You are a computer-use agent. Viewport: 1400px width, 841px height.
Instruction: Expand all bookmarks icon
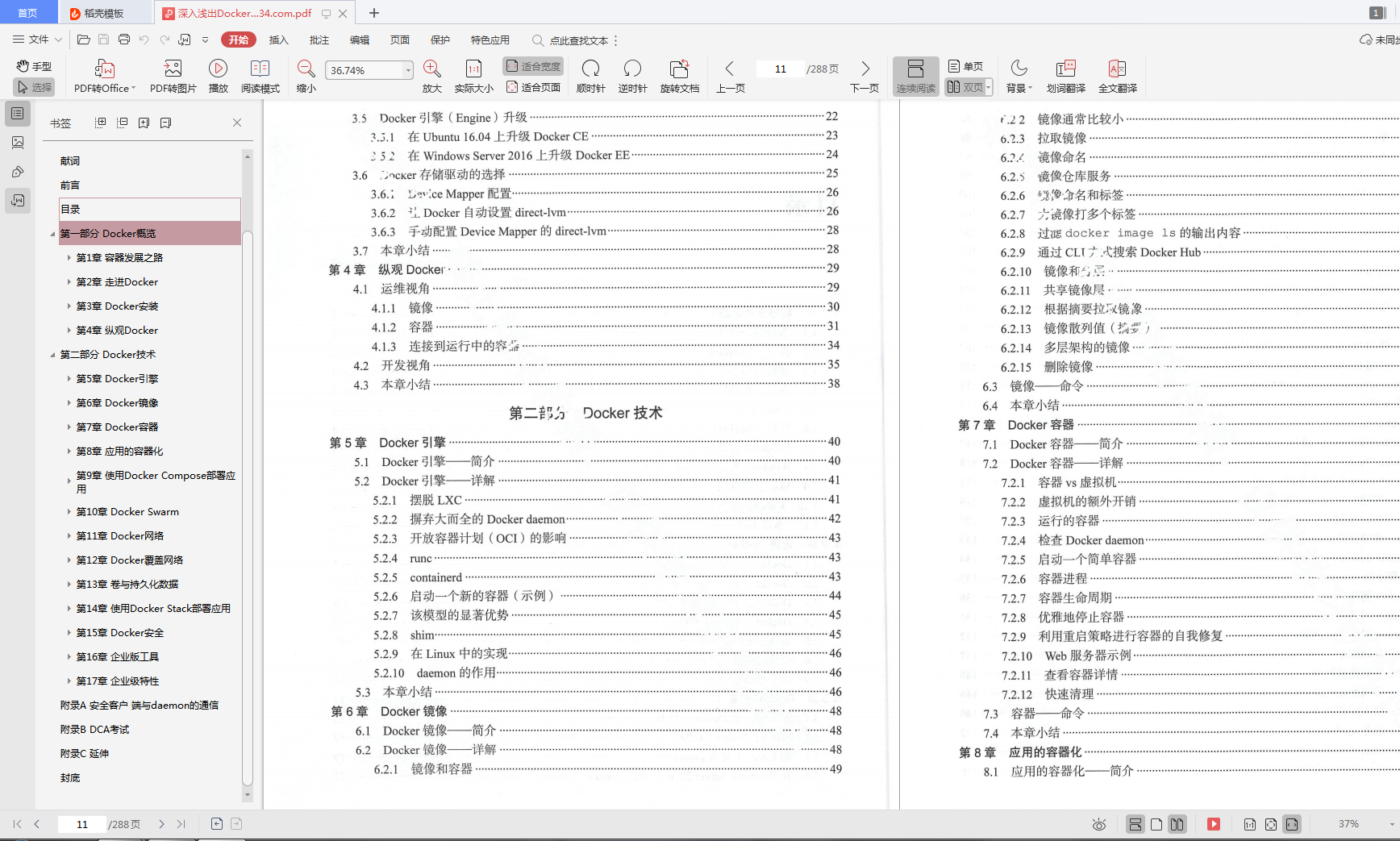tap(101, 123)
